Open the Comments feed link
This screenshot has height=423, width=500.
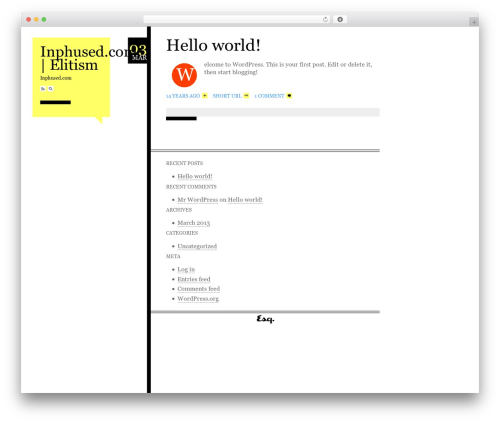point(198,289)
